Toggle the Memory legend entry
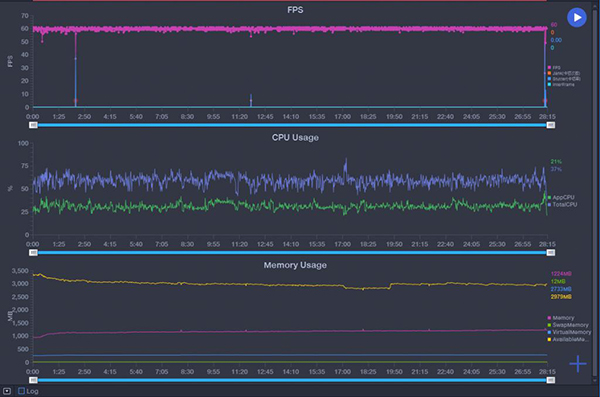 [x=561, y=318]
